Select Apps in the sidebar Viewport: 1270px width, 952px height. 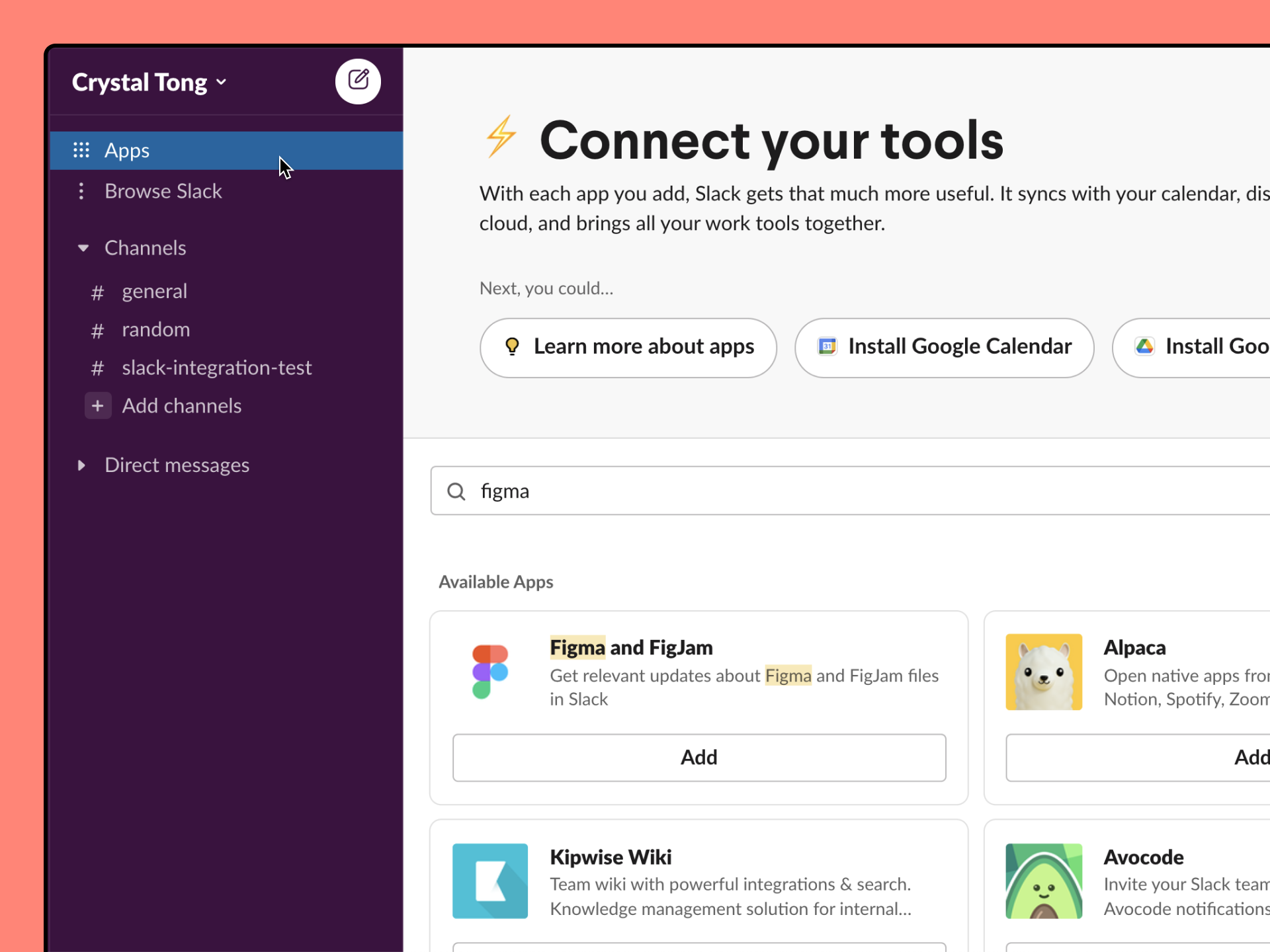click(226, 150)
